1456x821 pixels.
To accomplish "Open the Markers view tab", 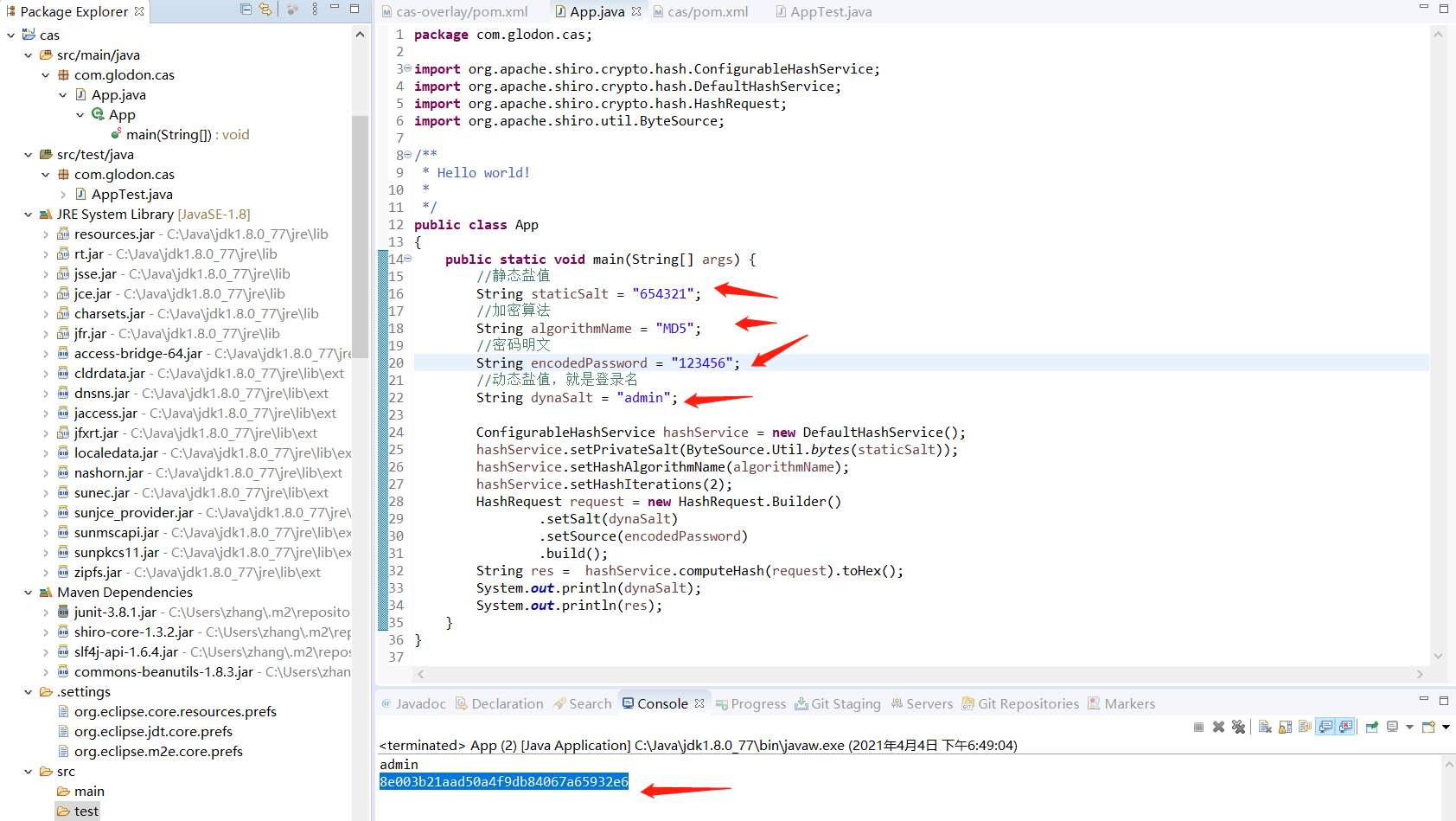I will 1121,703.
